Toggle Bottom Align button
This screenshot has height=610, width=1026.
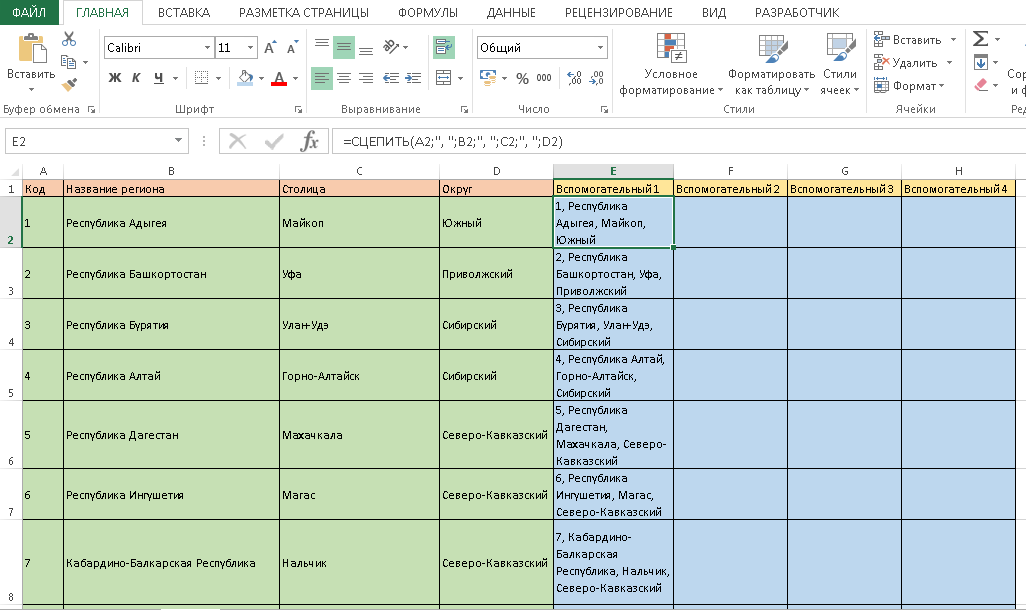pos(366,50)
